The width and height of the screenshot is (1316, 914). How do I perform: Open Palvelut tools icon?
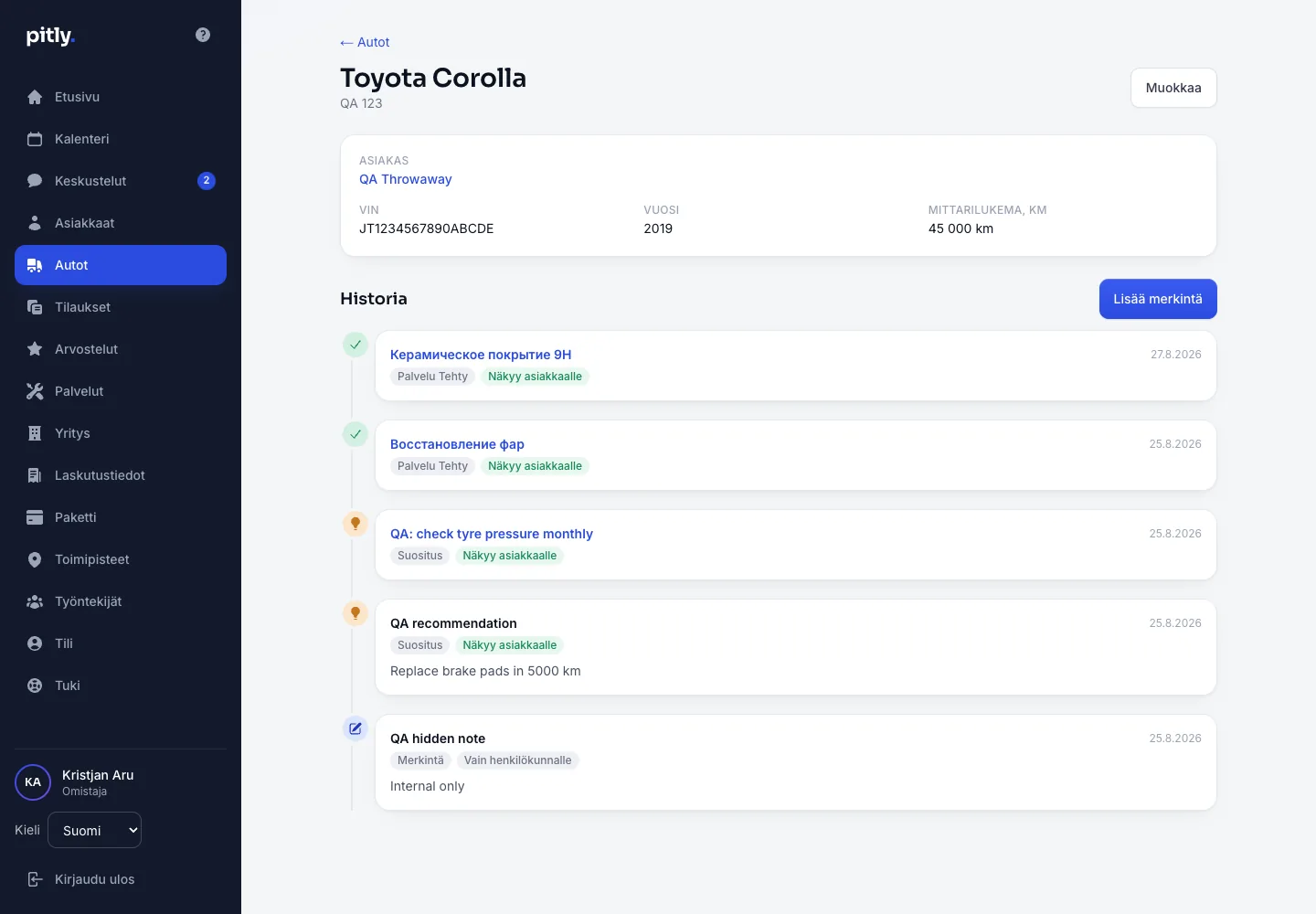click(35, 391)
